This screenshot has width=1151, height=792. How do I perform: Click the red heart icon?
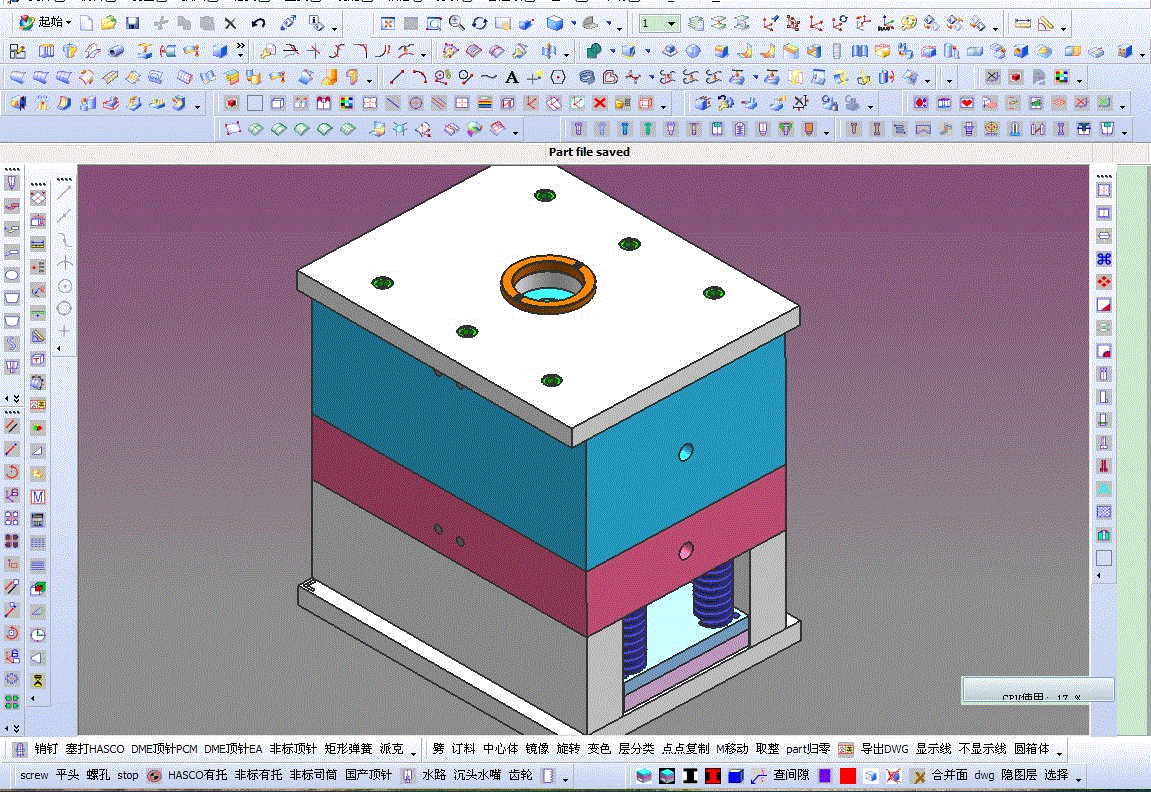967,103
